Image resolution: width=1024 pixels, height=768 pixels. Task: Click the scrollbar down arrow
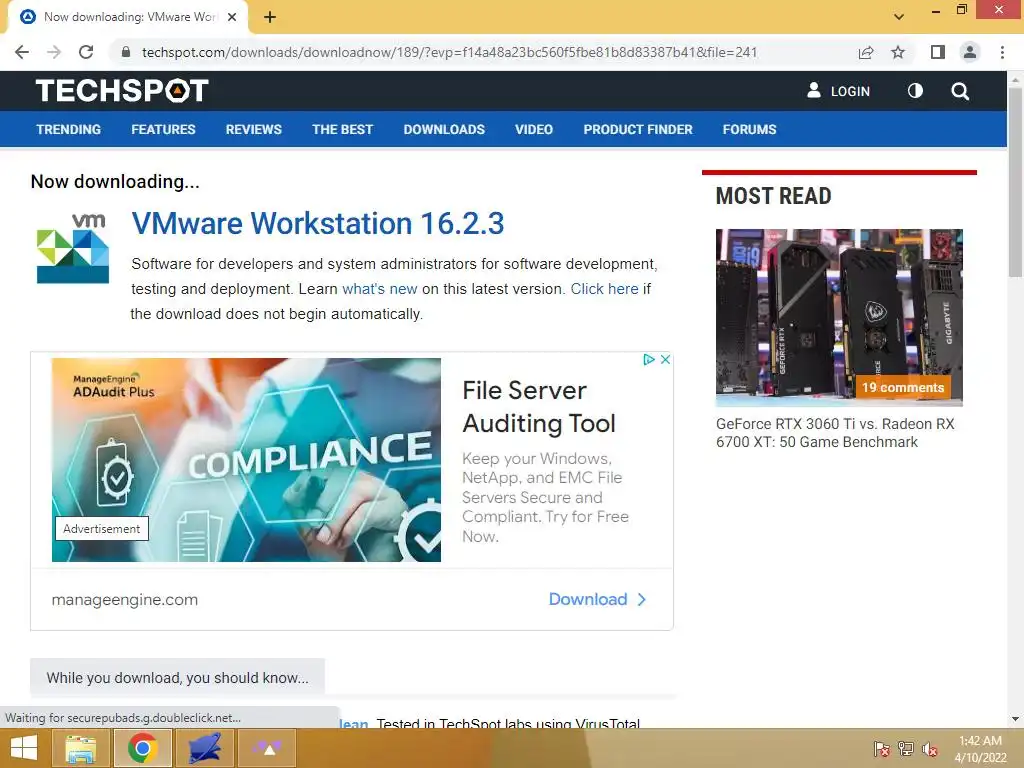[1015, 720]
